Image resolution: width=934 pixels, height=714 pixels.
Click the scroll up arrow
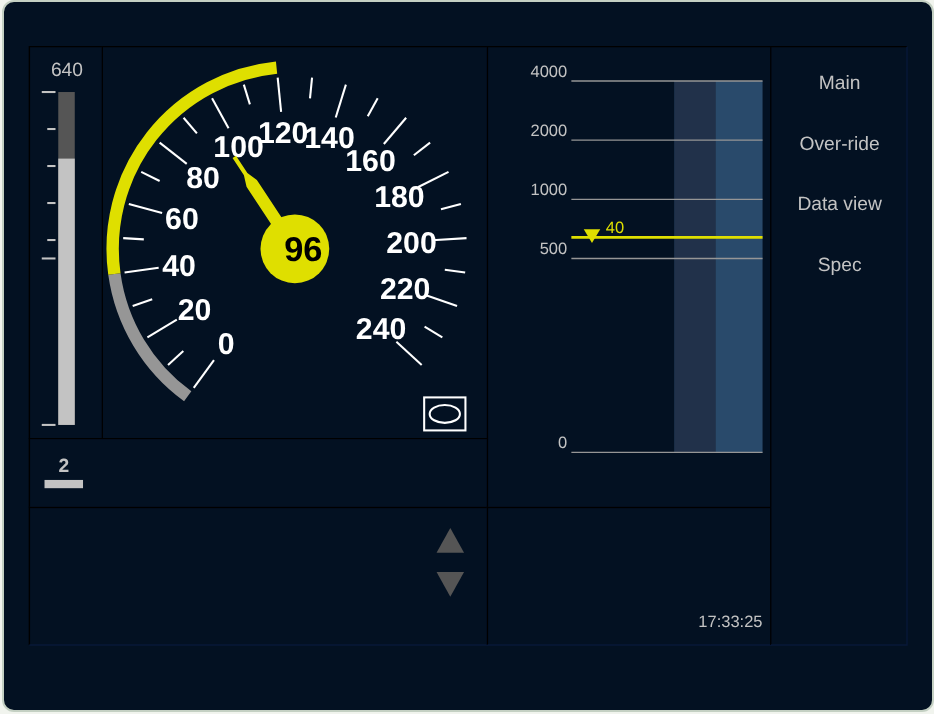[x=450, y=541]
